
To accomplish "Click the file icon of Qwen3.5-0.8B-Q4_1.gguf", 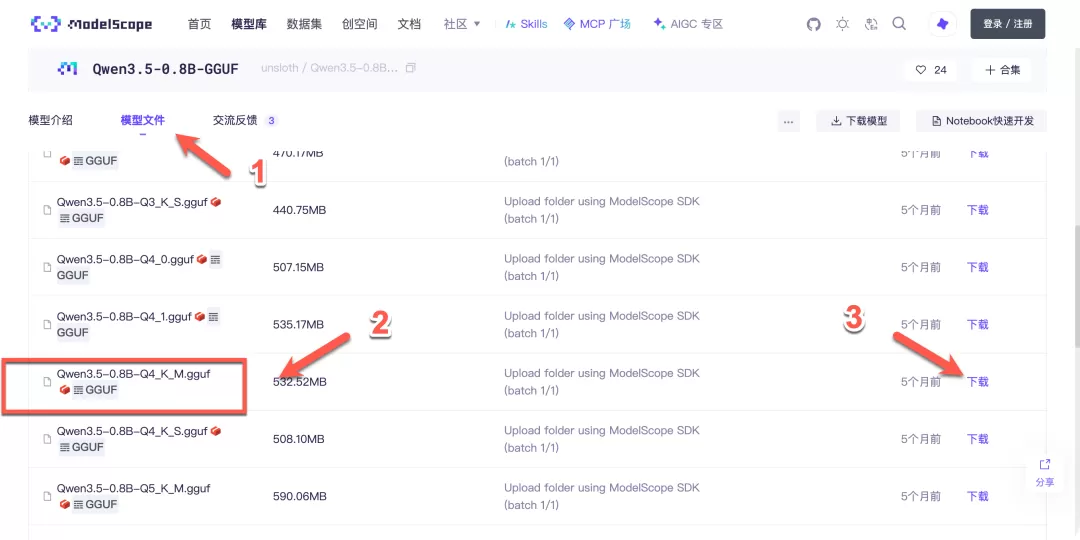I will tap(48, 324).
